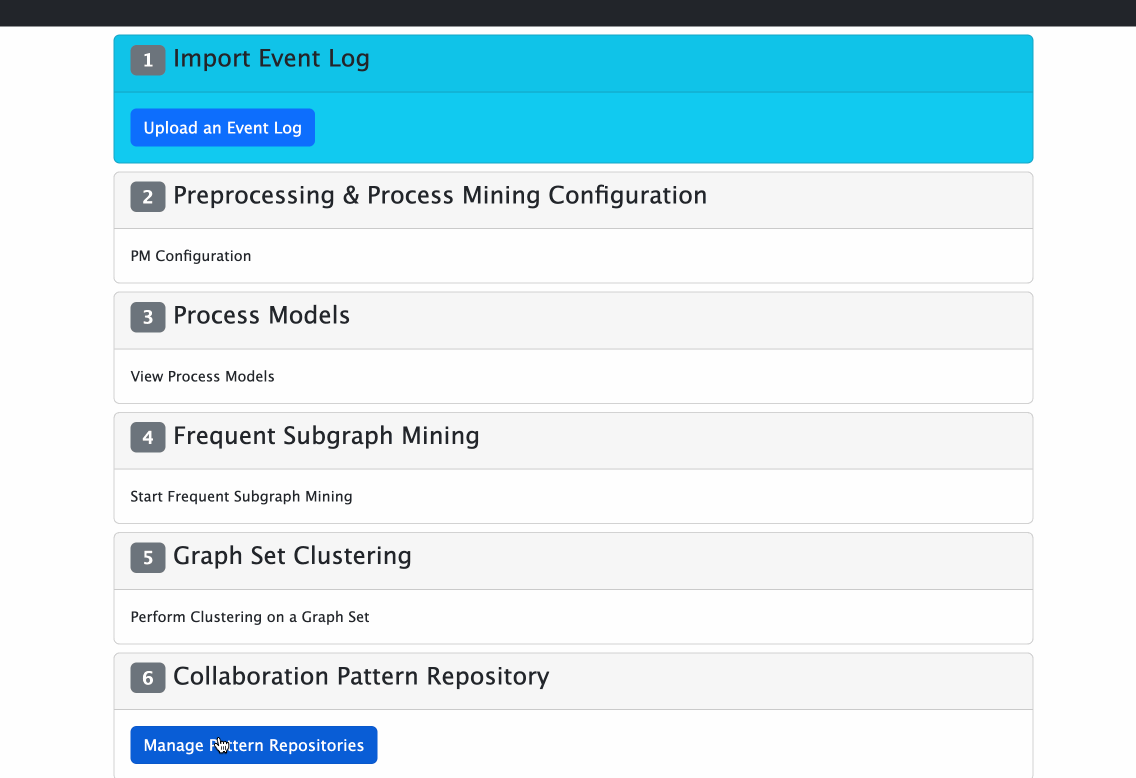The height and width of the screenshot is (778, 1136).
Task: Click the Frequent Subgraph Mining heading
Action: pos(326,436)
